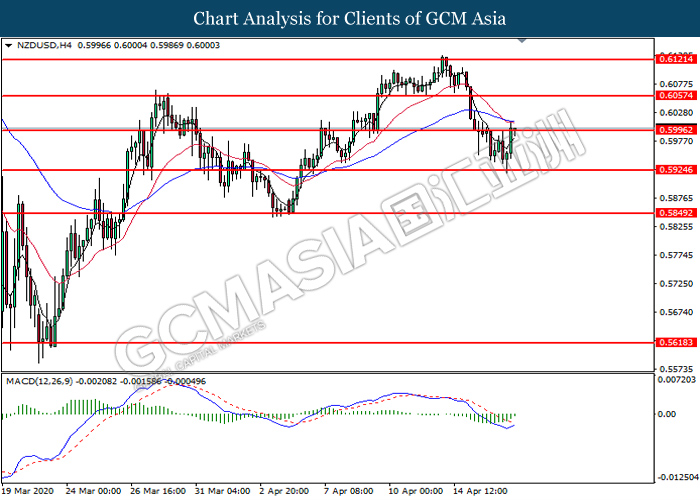Click the 0.00 MACD zero level label
This screenshot has width=700, height=500.
tap(667, 414)
